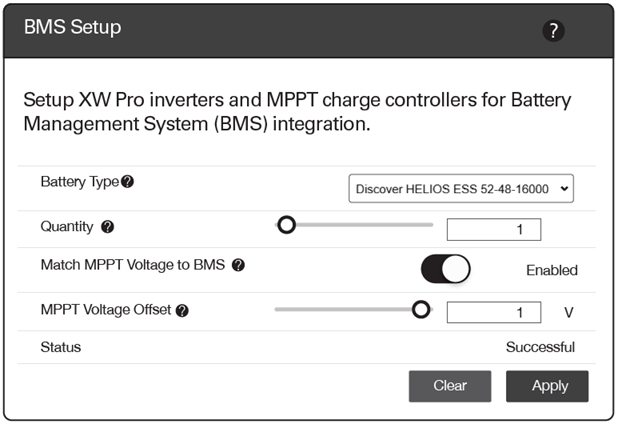
Task: Click the Battery Type help icon
Action: point(127,182)
